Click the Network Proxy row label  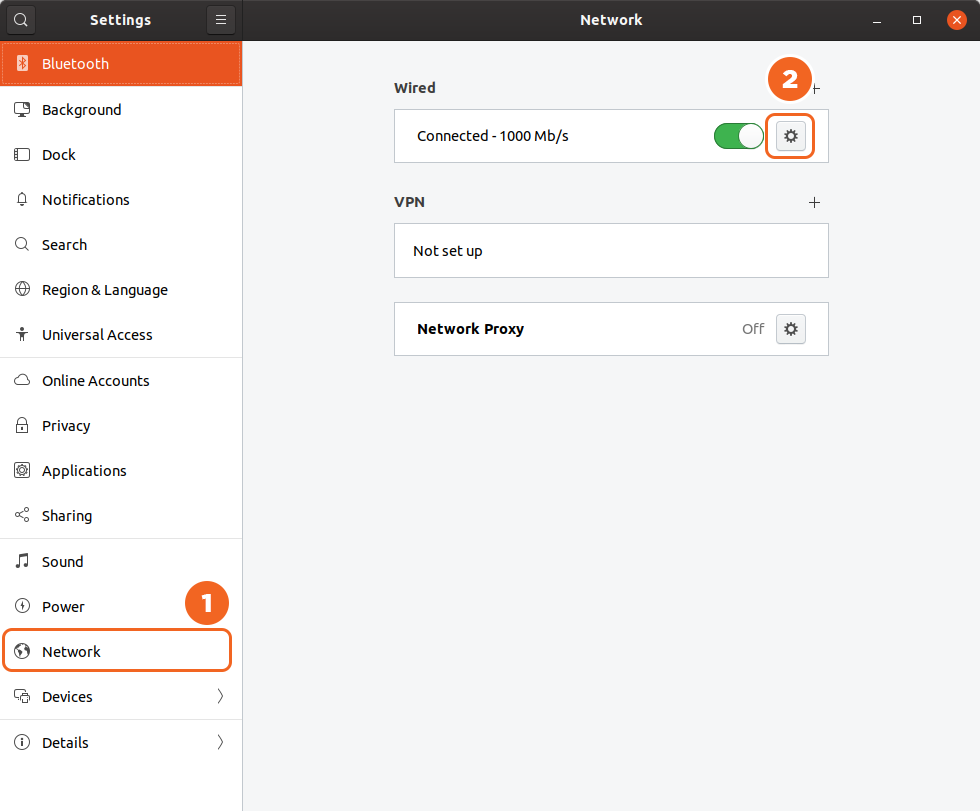(470, 329)
